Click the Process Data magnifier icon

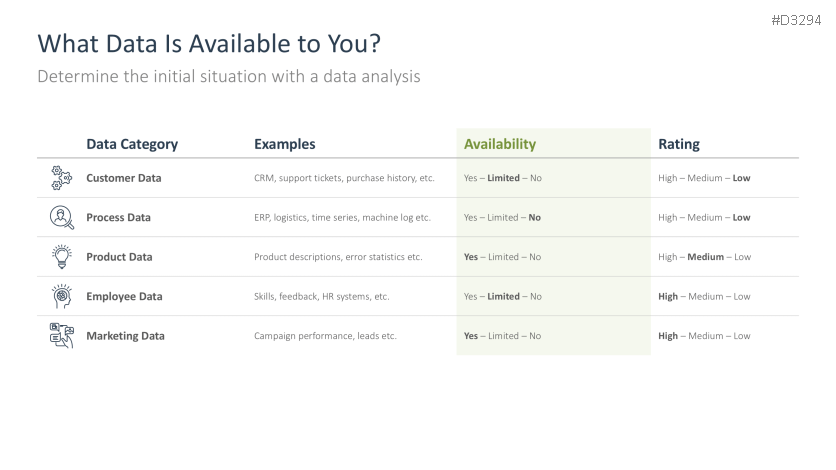[x=61, y=217]
